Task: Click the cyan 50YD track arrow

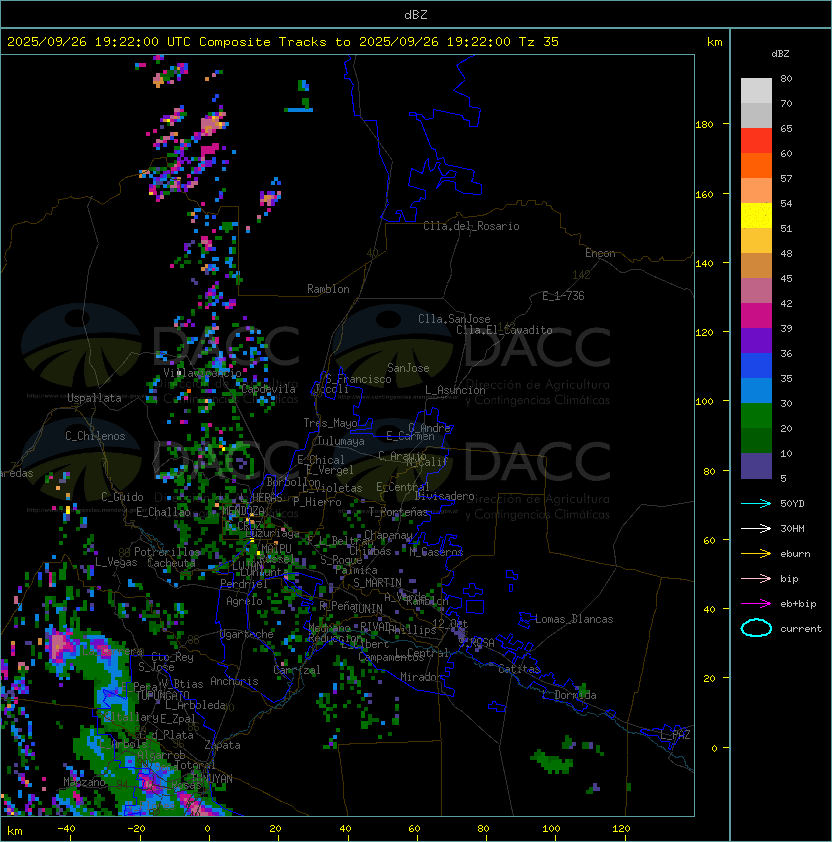Action: (x=756, y=504)
